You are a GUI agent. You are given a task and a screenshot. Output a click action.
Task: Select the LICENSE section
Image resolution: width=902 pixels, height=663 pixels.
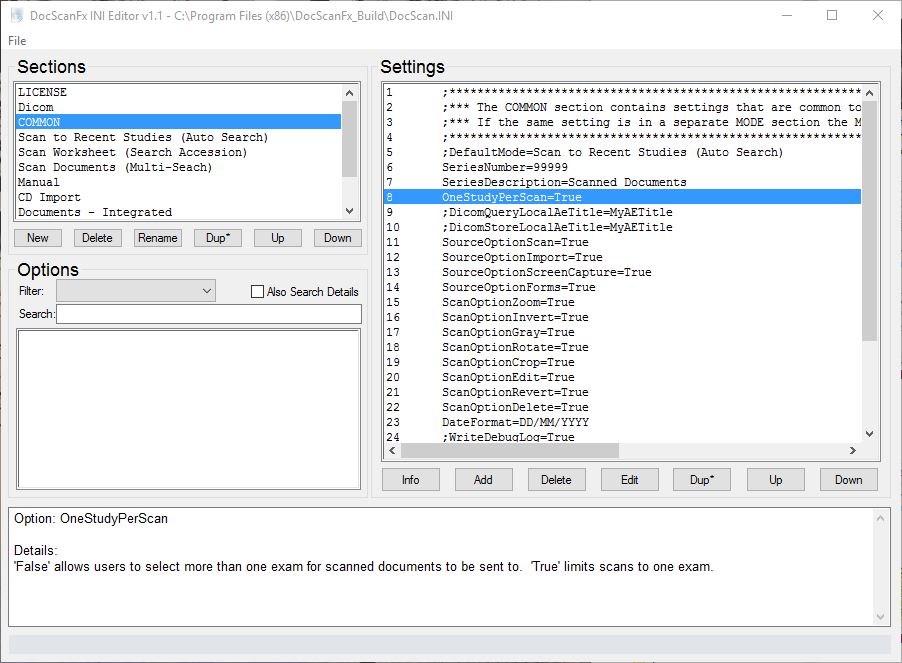click(x=178, y=92)
